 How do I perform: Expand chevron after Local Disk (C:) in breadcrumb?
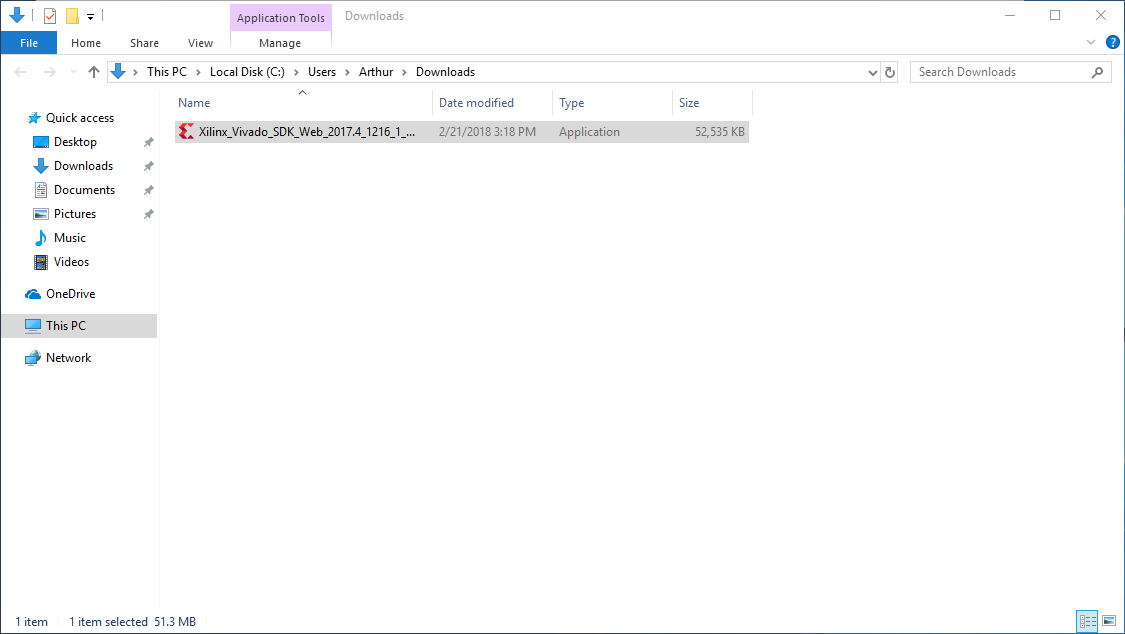(296, 72)
